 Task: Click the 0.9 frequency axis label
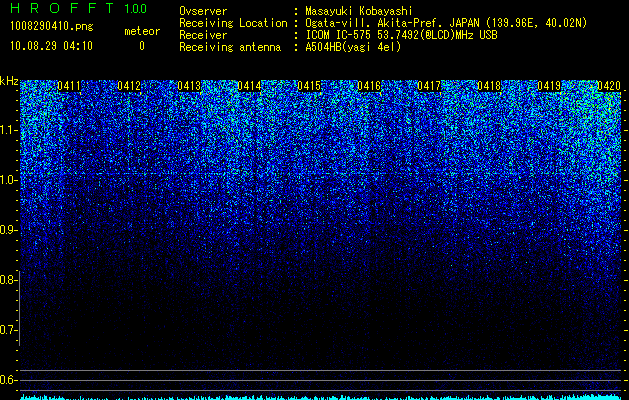click(x=7, y=230)
